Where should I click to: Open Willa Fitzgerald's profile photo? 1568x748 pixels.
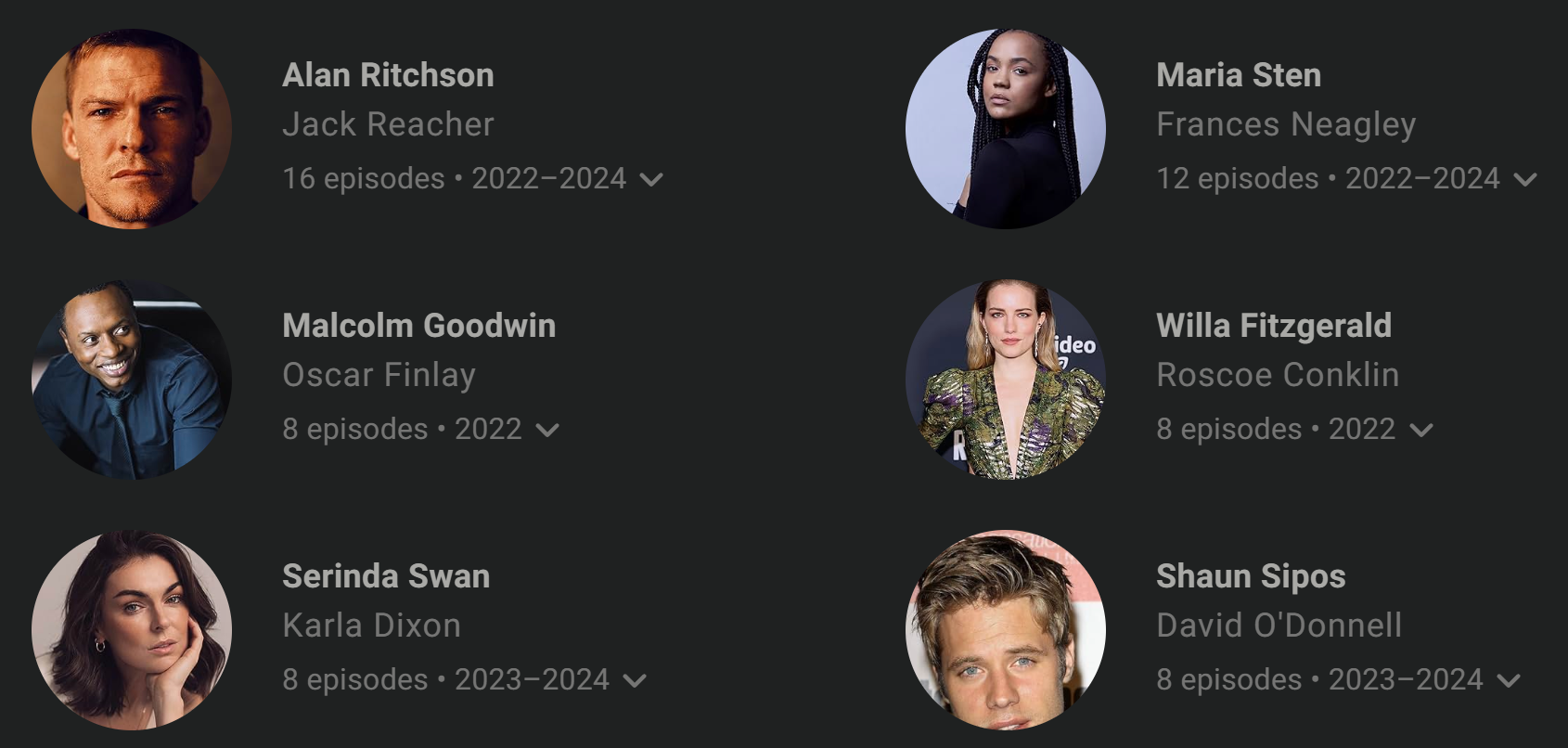pyautogui.click(x=1006, y=380)
